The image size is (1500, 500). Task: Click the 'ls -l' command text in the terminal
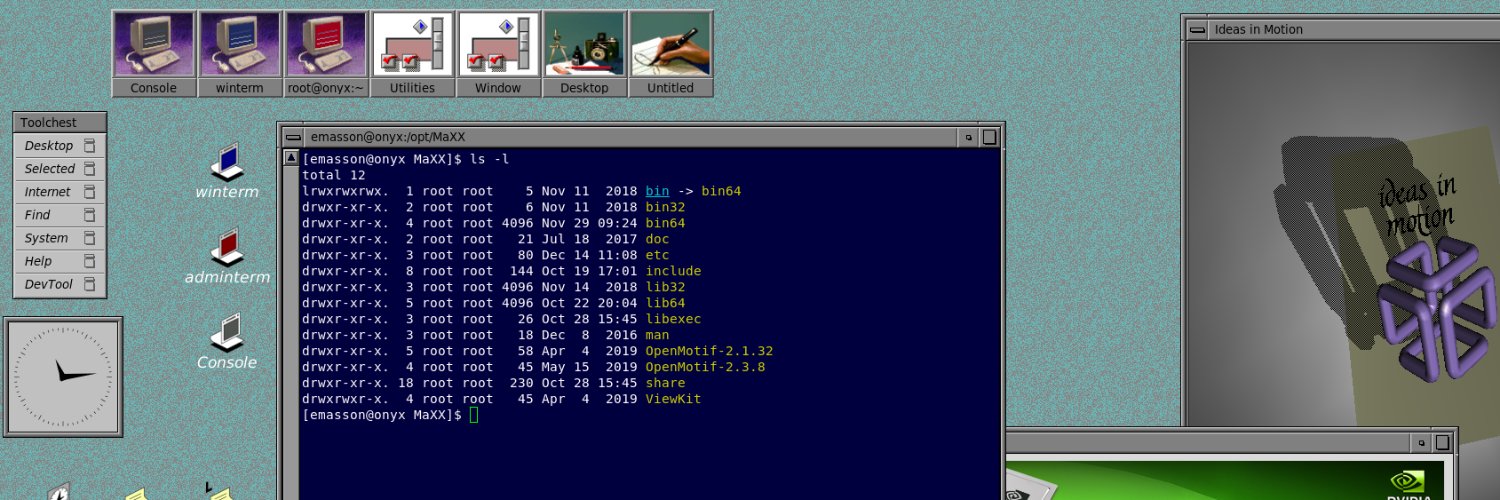click(490, 159)
